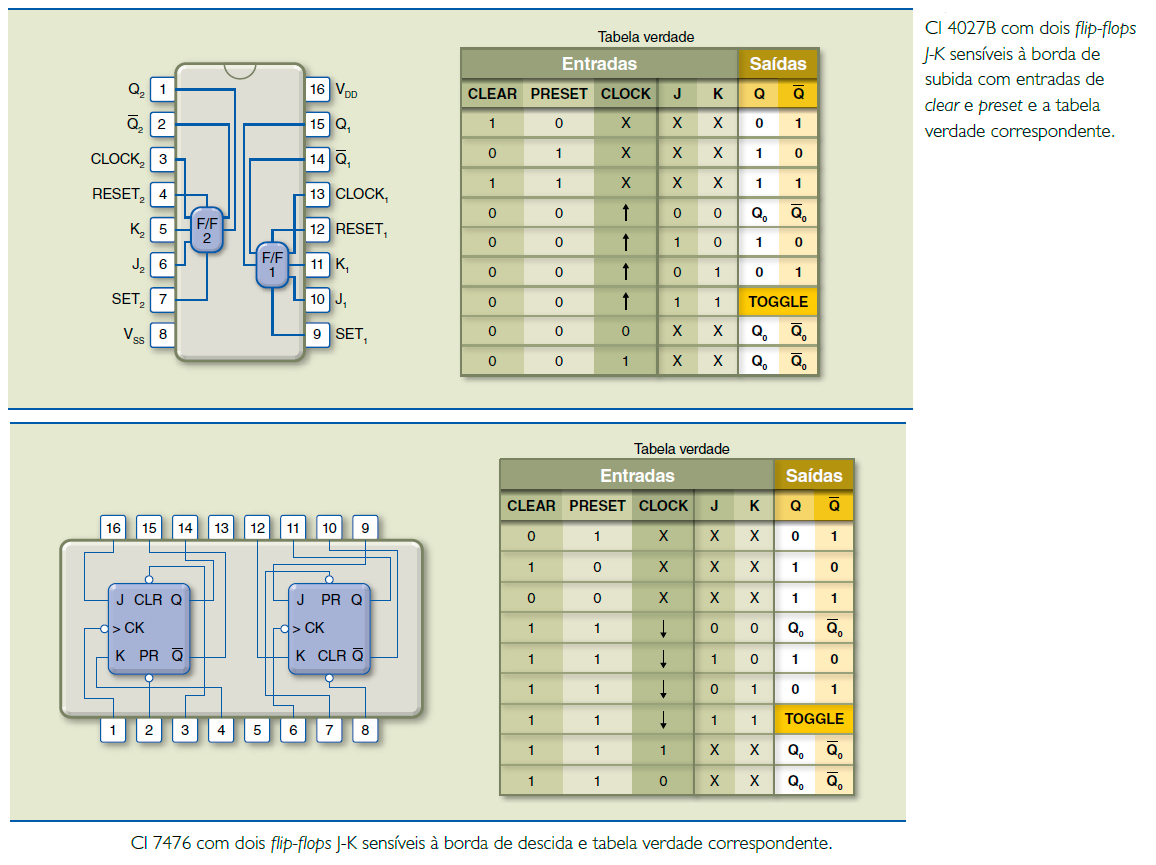
Task: Select pin 8 VSS on the 4027B chip
Action: (162, 335)
